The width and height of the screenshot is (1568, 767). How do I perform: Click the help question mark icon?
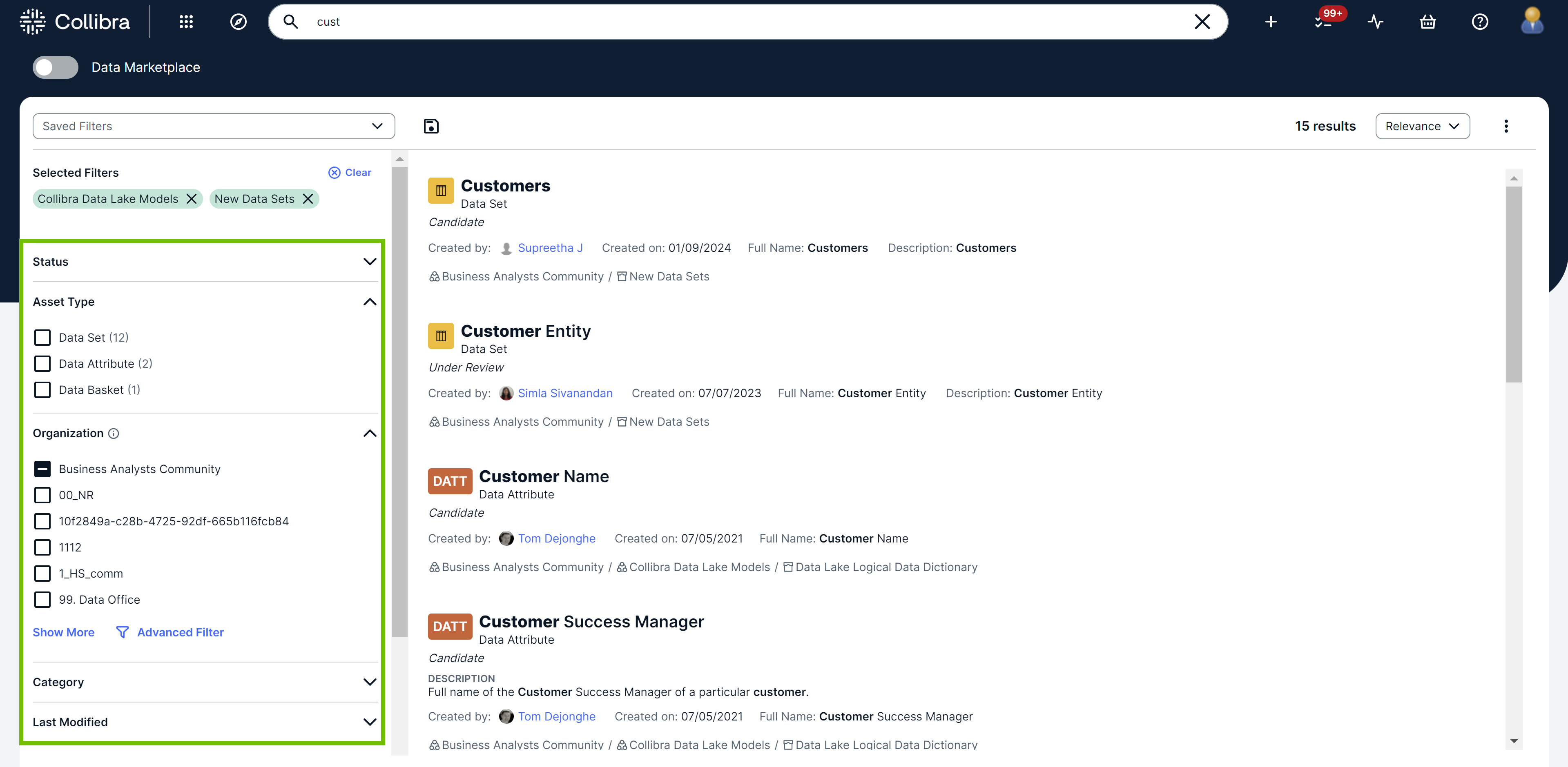click(1480, 22)
